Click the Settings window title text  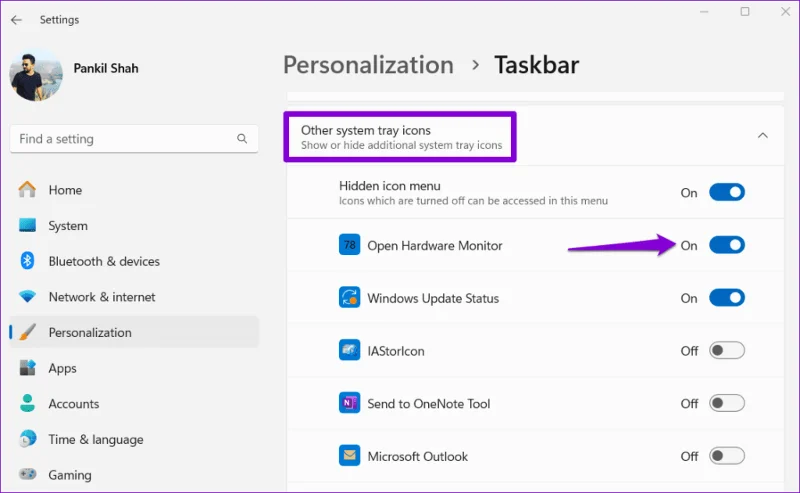pos(59,19)
